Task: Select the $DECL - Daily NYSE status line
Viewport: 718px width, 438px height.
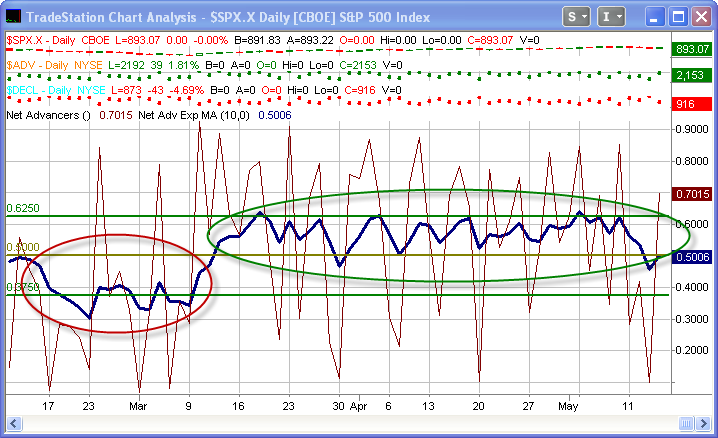Action: point(204,90)
